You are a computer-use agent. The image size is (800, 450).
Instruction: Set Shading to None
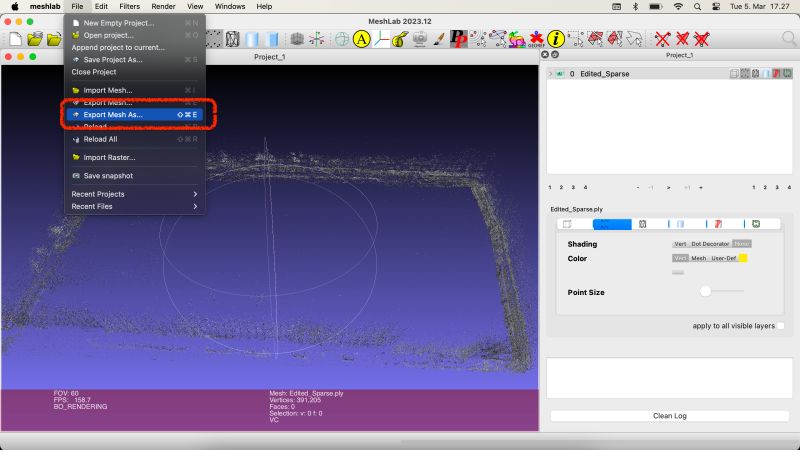tap(741, 244)
